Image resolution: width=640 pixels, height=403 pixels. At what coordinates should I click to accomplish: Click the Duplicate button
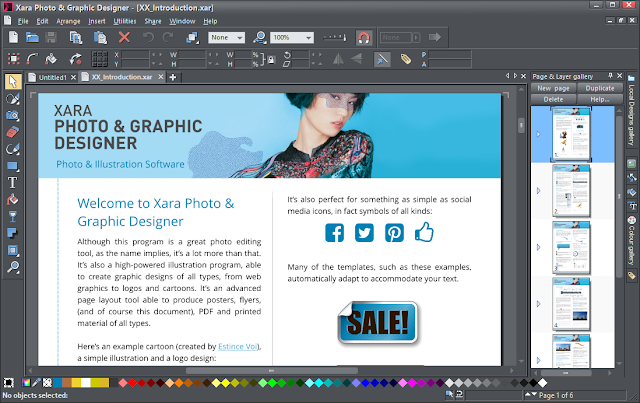point(600,88)
